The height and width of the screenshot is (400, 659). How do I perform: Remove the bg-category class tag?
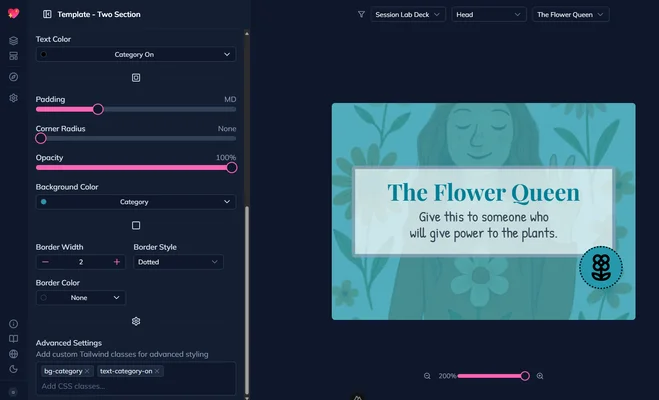pyautogui.click(x=87, y=371)
